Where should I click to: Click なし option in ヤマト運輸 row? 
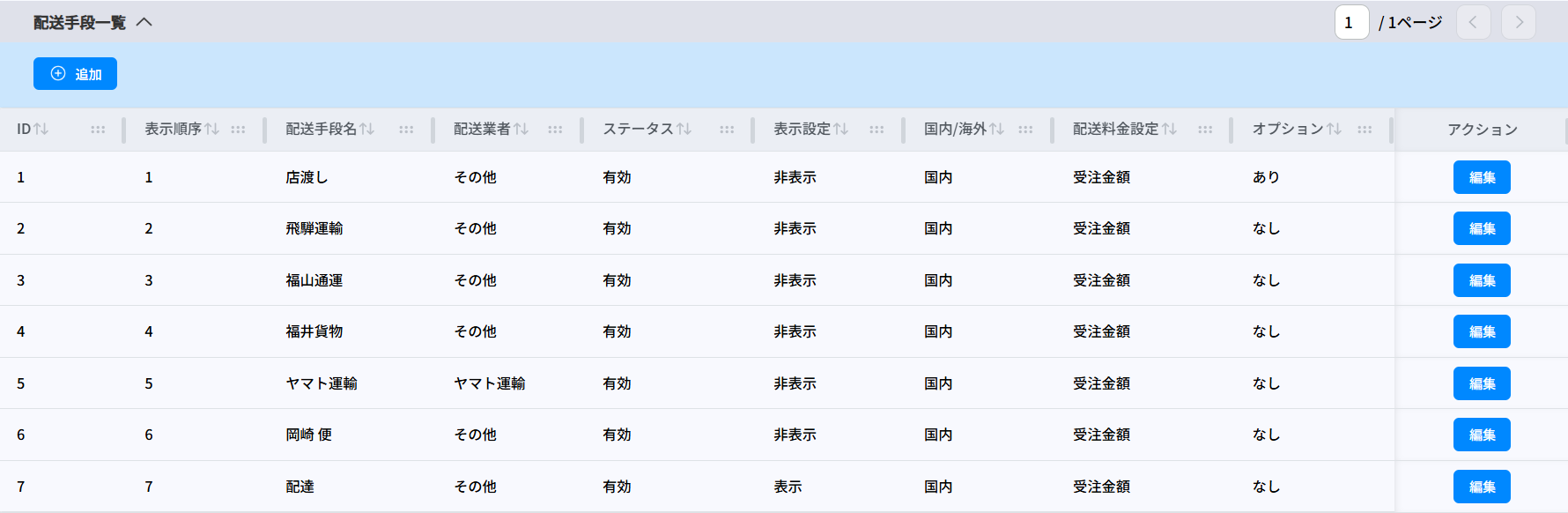coord(1266,383)
